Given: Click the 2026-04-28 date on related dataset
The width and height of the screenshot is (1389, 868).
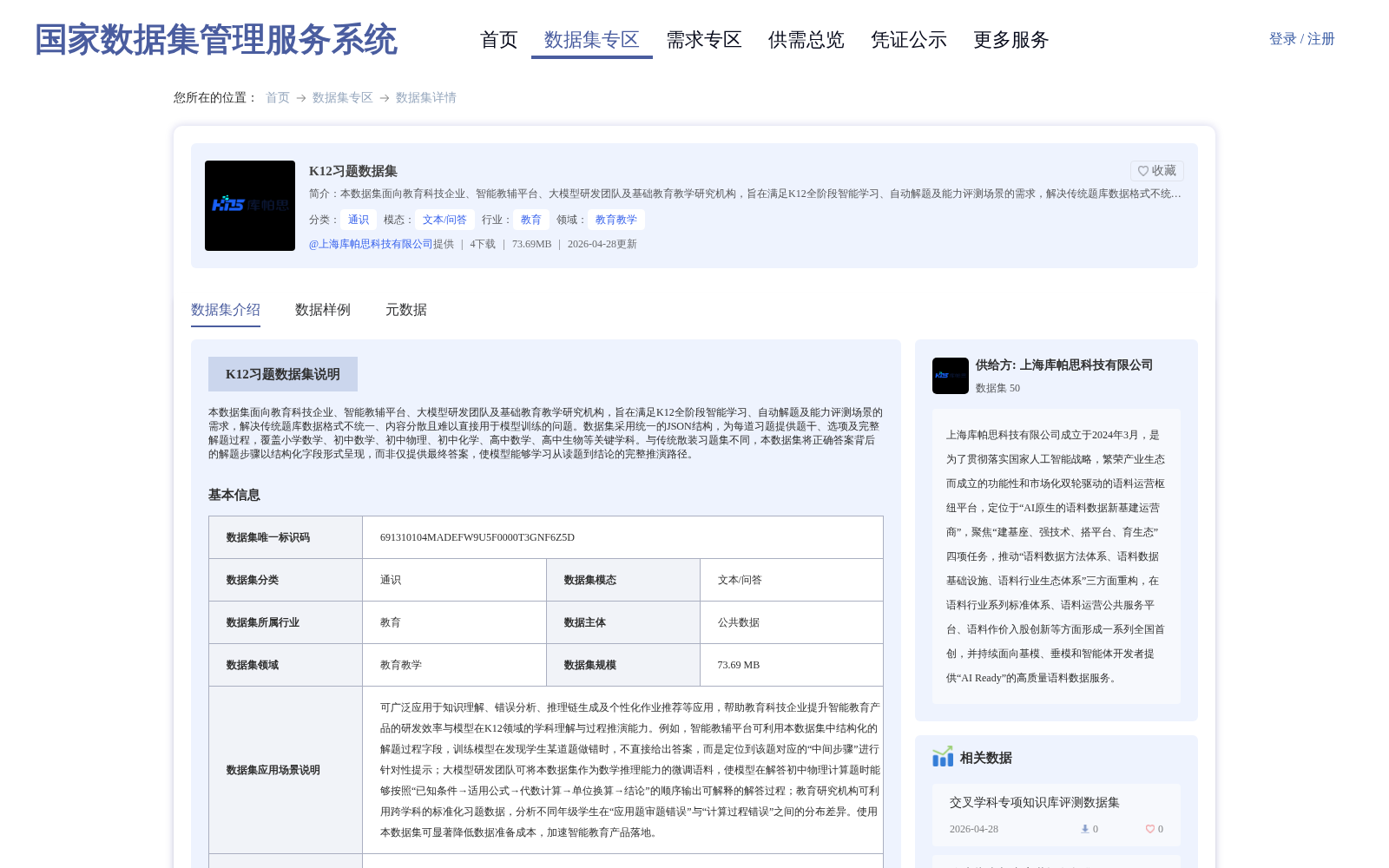Looking at the screenshot, I should point(974,829).
